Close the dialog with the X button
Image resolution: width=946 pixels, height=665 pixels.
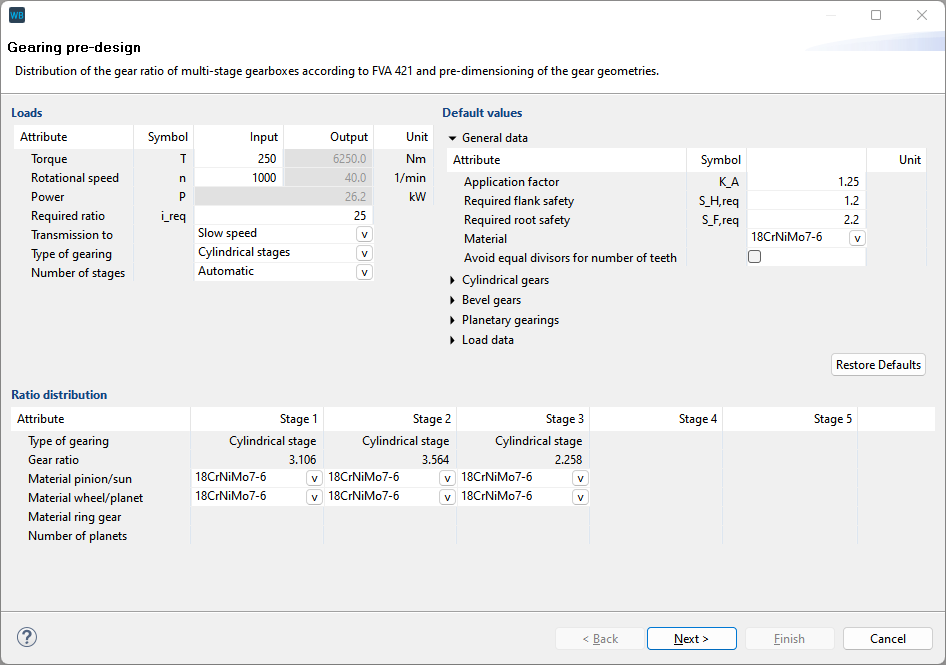[x=922, y=15]
